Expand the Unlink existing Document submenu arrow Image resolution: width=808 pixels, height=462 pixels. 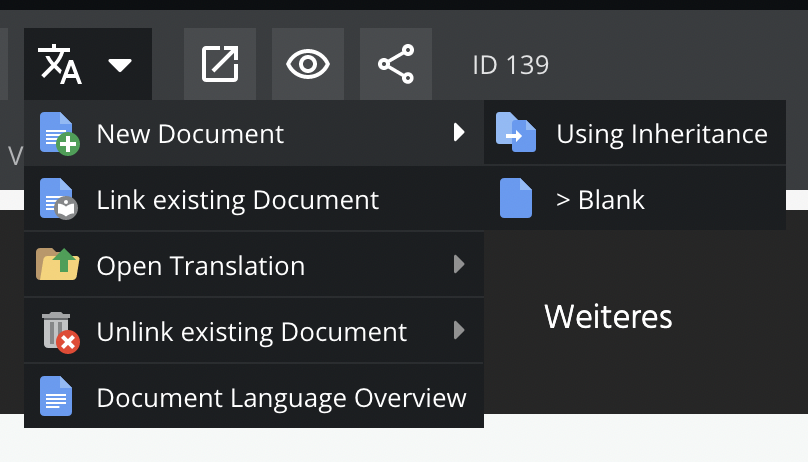[x=459, y=330]
